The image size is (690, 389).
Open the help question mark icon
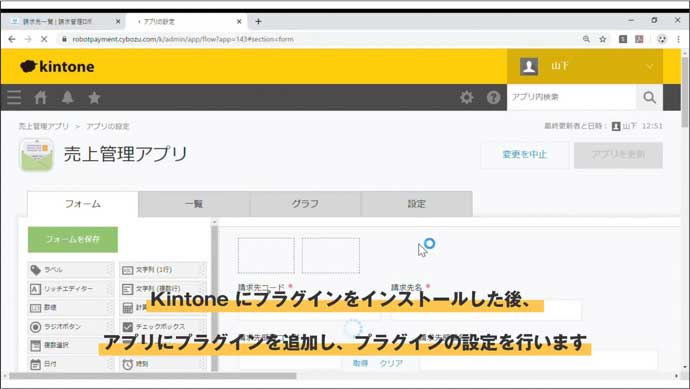[x=493, y=97]
